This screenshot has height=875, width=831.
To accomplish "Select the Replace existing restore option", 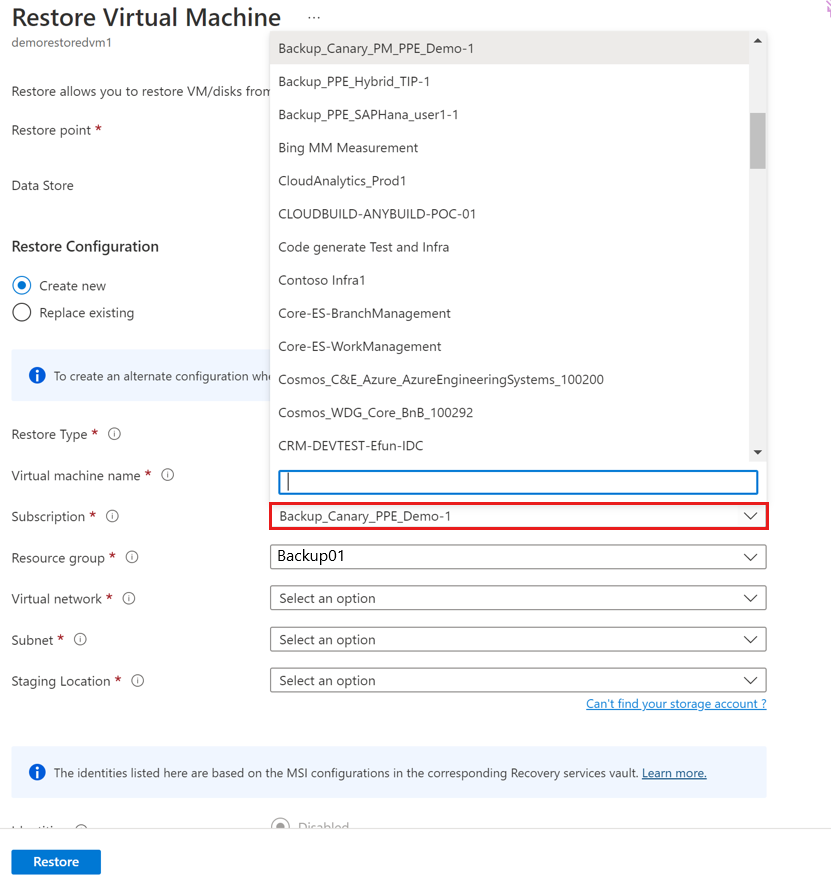I will (20, 311).
